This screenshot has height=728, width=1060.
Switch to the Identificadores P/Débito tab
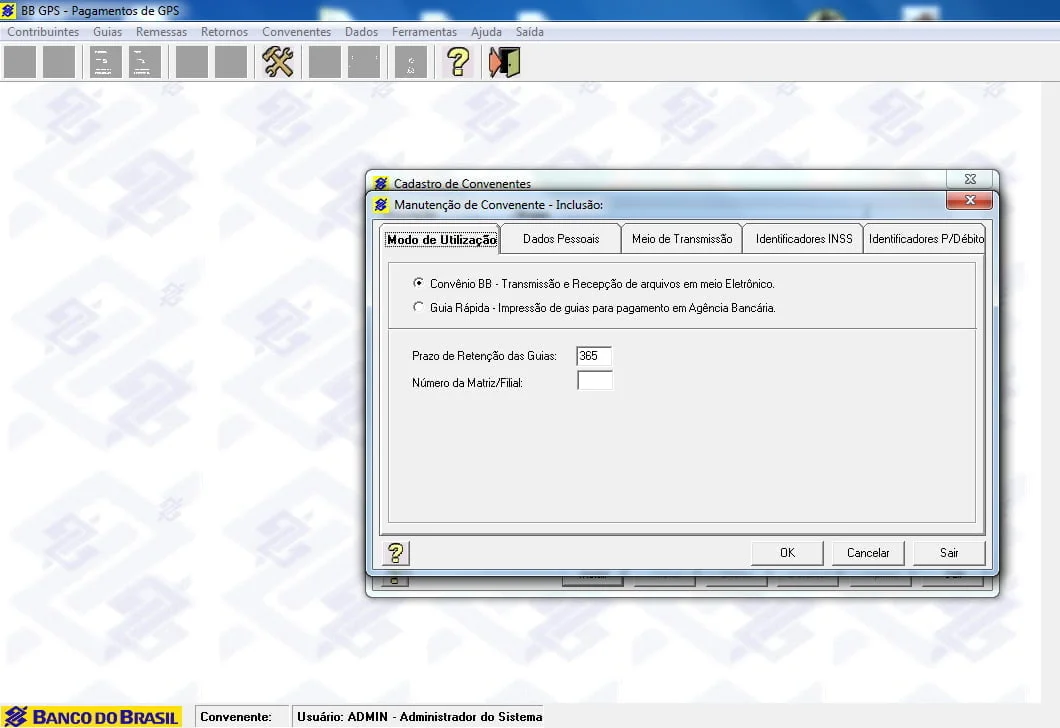[924, 239]
